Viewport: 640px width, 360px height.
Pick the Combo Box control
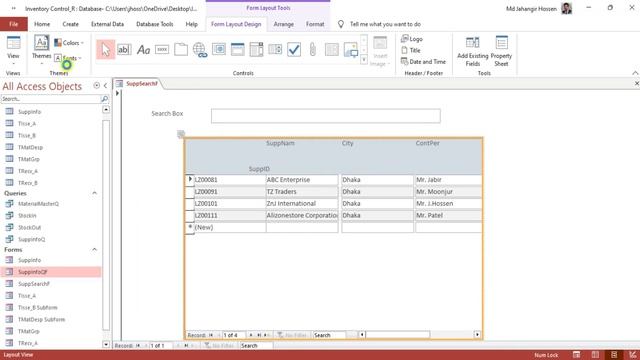click(256, 50)
